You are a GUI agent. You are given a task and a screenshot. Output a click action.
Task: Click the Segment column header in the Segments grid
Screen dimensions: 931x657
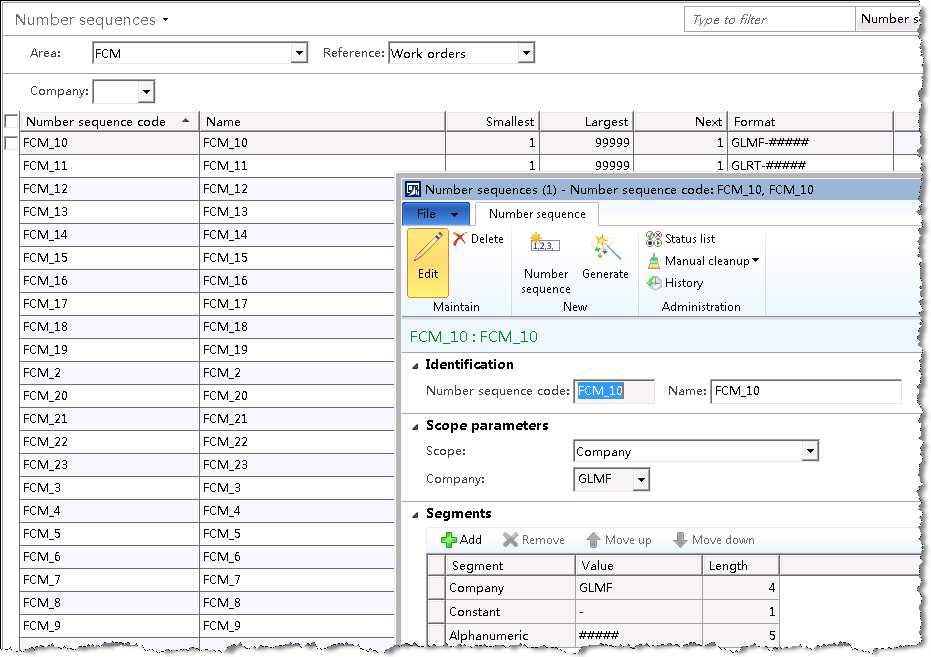click(x=509, y=565)
